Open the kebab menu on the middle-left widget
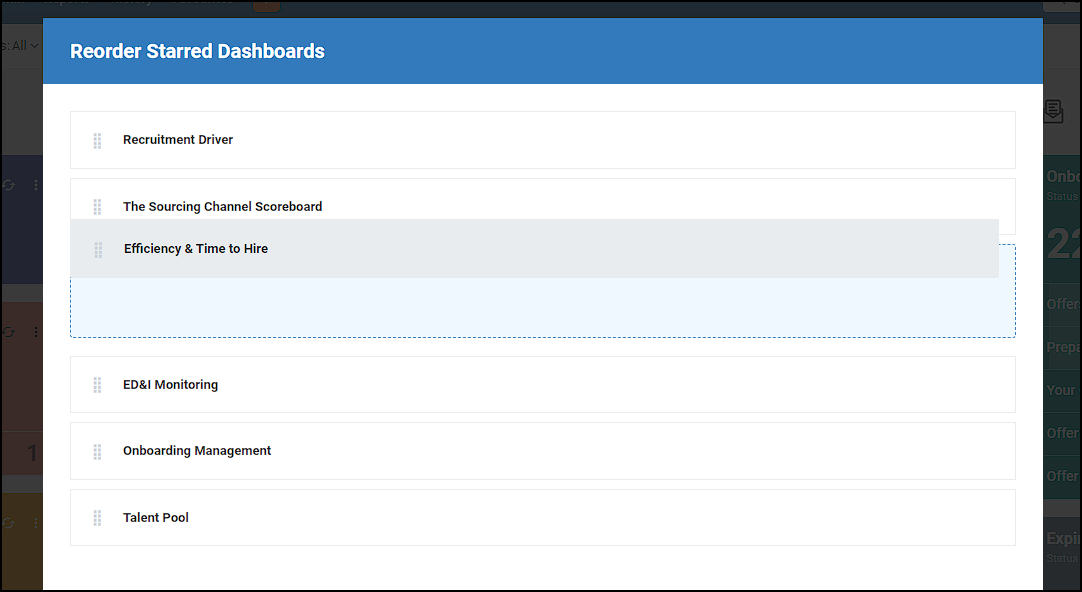Screen dimensions: 1082x592 pos(36,331)
